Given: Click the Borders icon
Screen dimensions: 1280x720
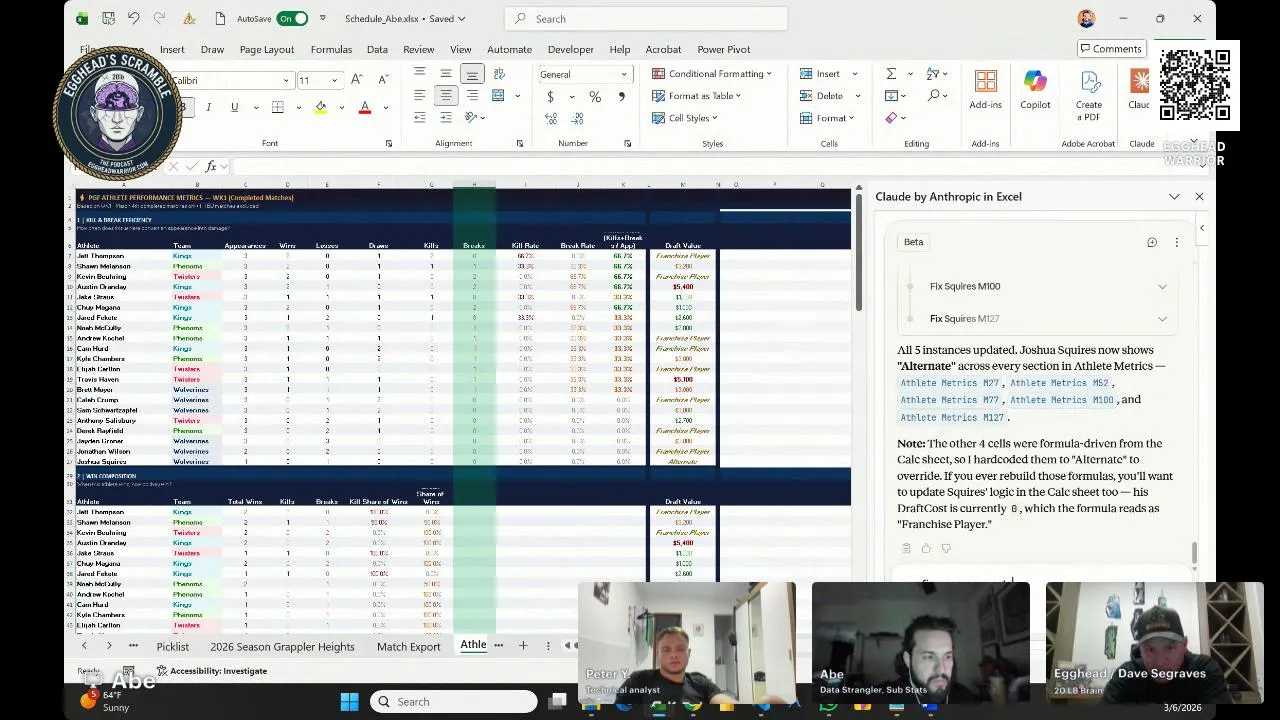Looking at the screenshot, I should [x=278, y=107].
